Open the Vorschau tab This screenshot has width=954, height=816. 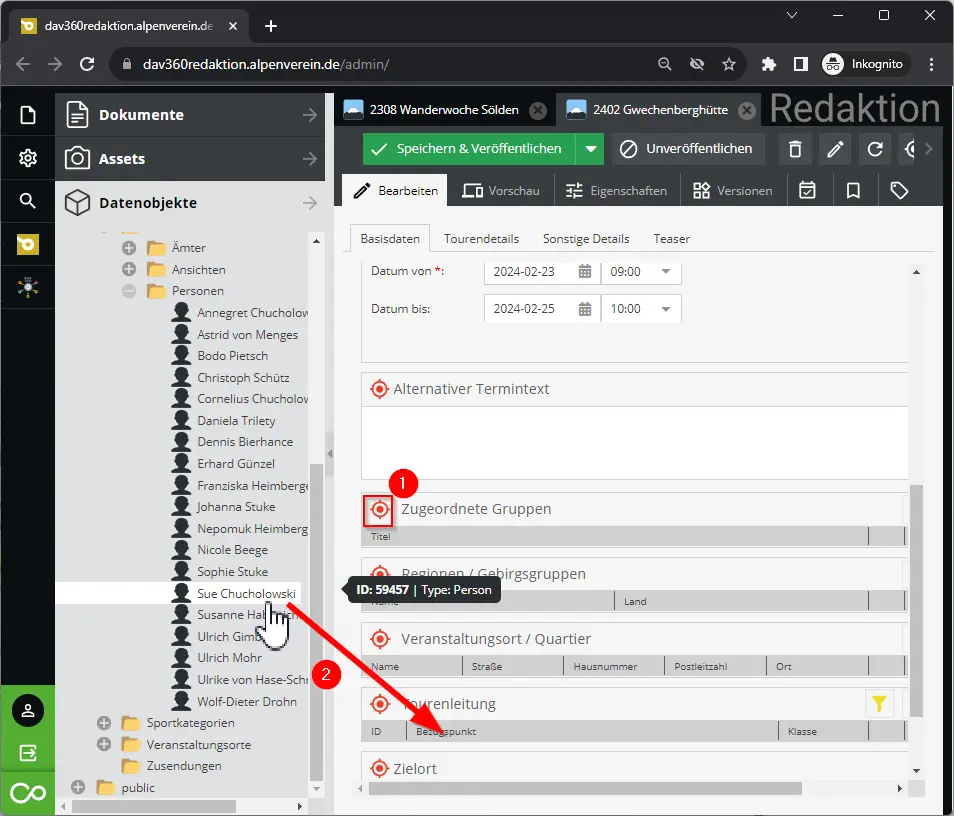tap(500, 190)
